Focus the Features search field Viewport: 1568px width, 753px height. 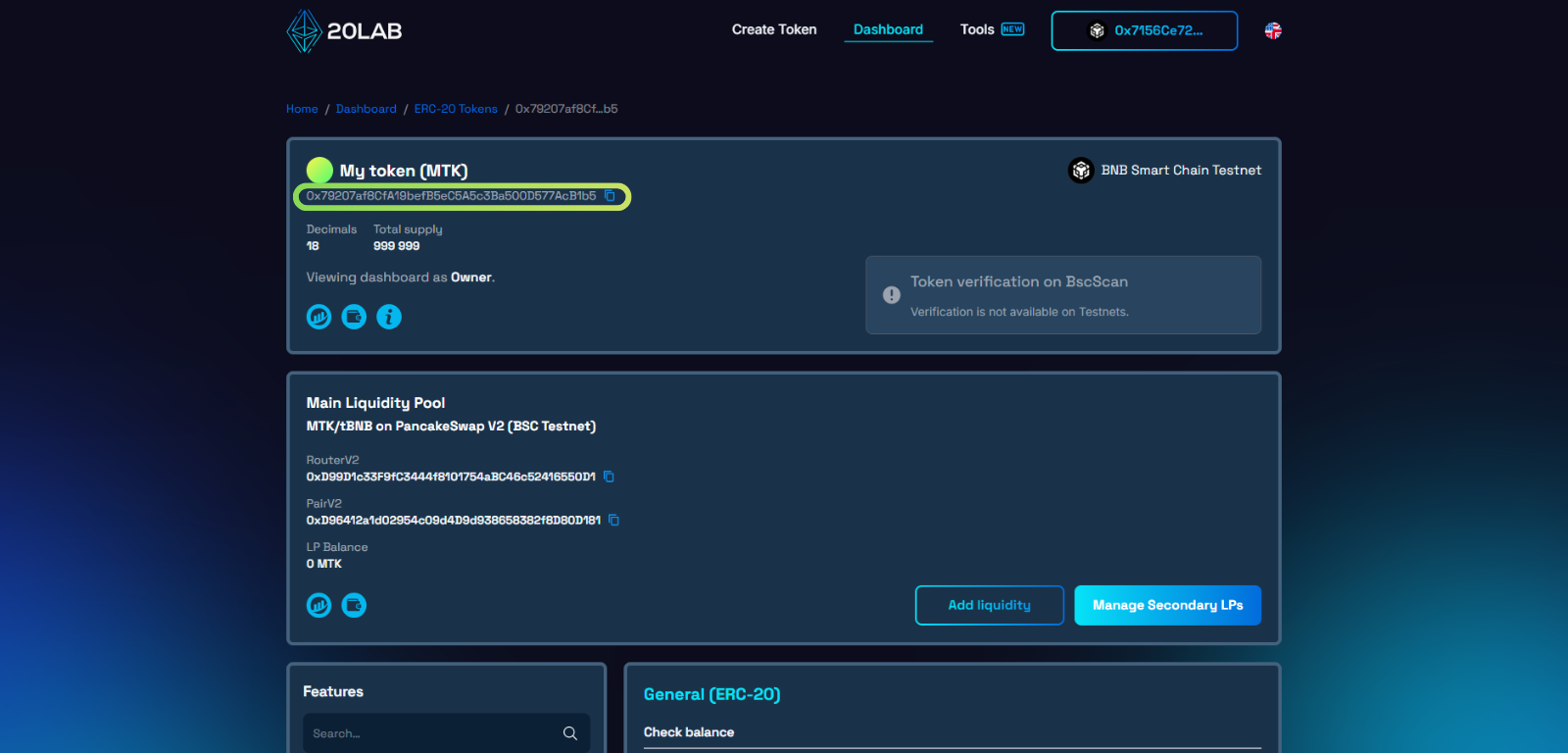447,733
